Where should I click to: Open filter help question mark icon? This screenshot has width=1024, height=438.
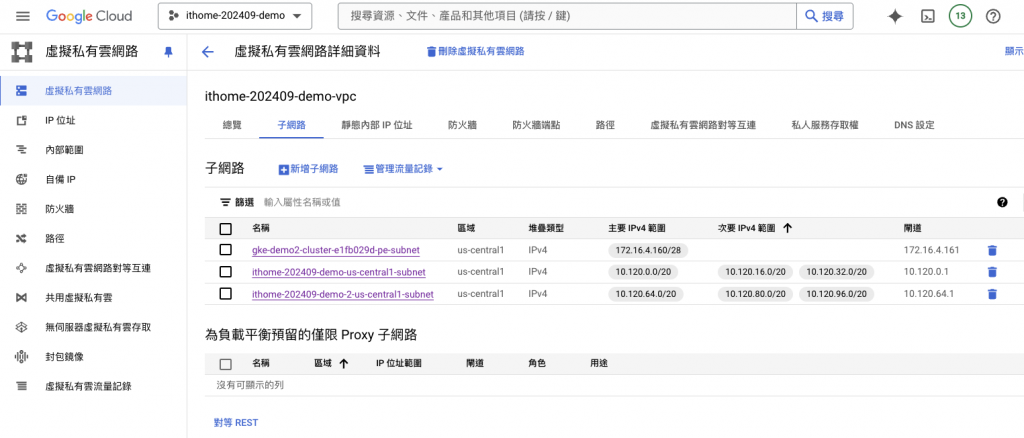pyautogui.click(x=1002, y=202)
